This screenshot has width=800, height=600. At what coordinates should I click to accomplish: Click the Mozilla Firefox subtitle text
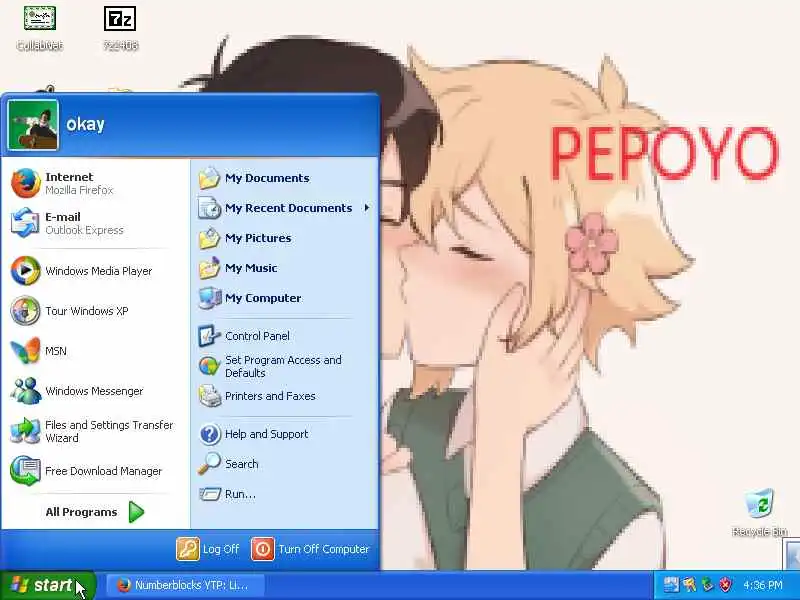click(79, 190)
